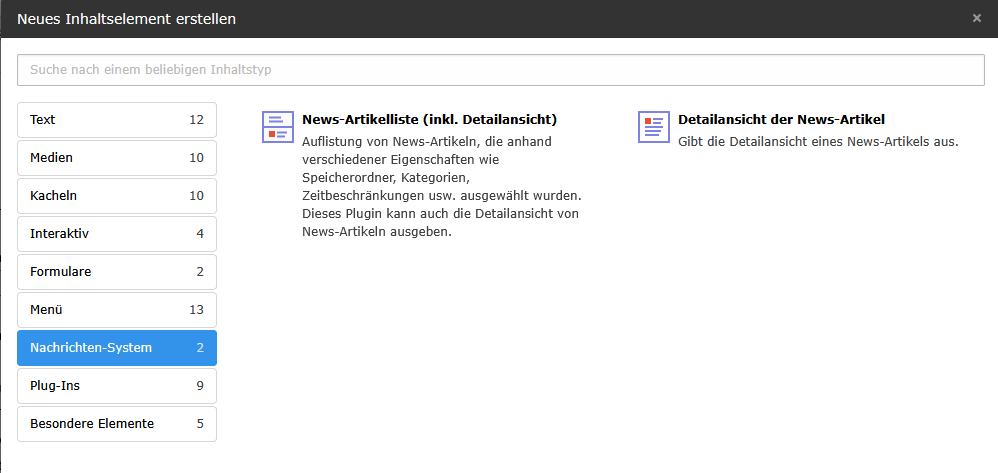Click the News-Artikelliste description text
The width and height of the screenshot is (998, 473).
[x=440, y=187]
